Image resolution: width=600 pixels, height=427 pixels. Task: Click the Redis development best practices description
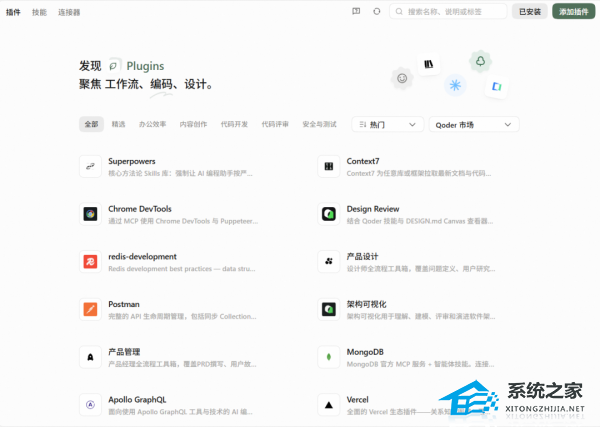182,269
